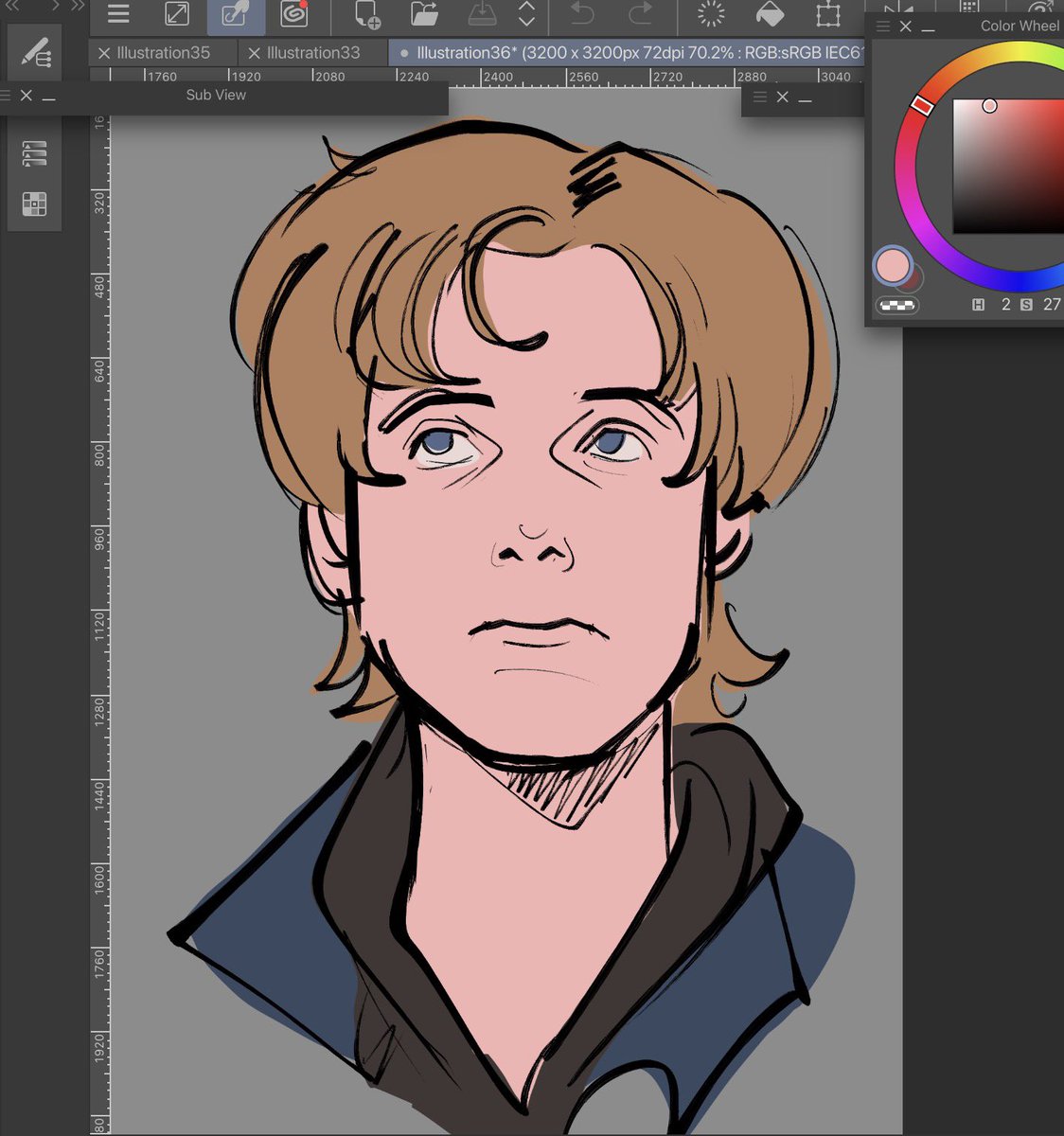1064x1136 pixels.
Task: Open the unnamed floating panel's menu
Action: (x=759, y=97)
